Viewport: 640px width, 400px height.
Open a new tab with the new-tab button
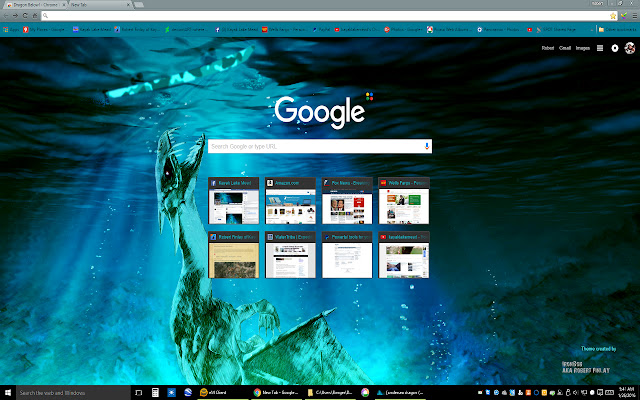tap(139, 5)
